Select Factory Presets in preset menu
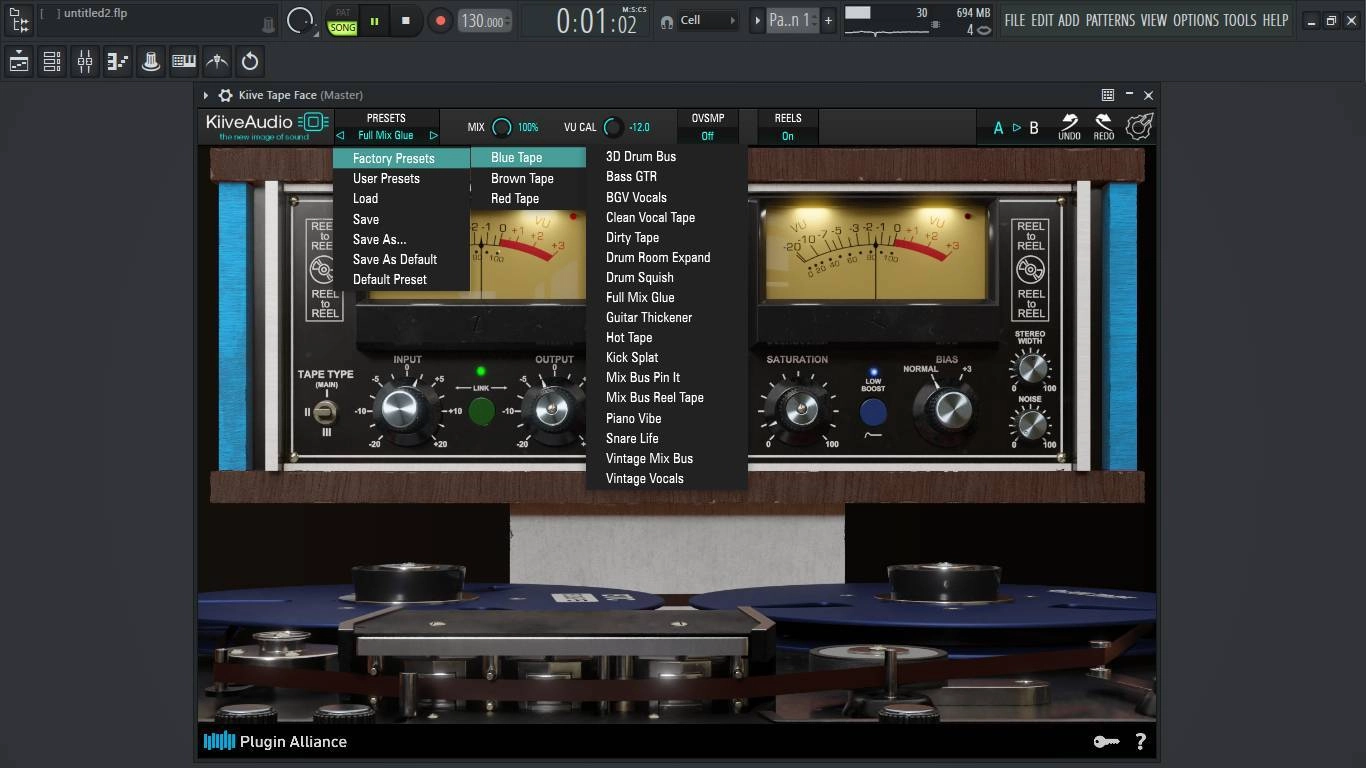This screenshot has width=1366, height=768. 402,158
